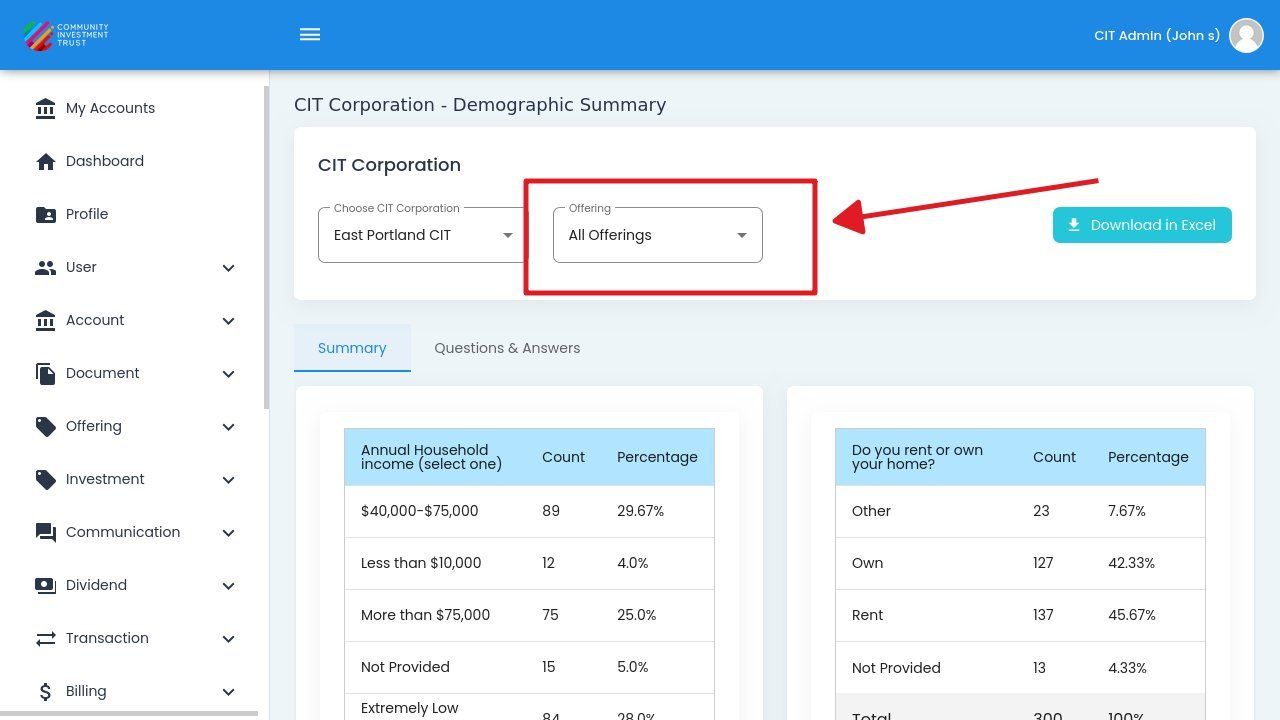Click the Billing dollar sign icon
Viewport: 1280px width, 720px height.
click(45, 691)
